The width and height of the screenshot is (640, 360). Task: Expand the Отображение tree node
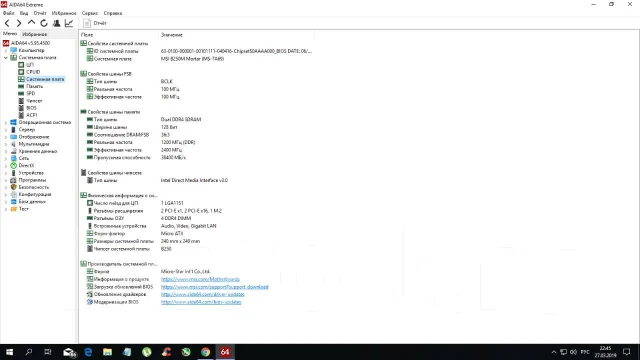tap(6, 137)
